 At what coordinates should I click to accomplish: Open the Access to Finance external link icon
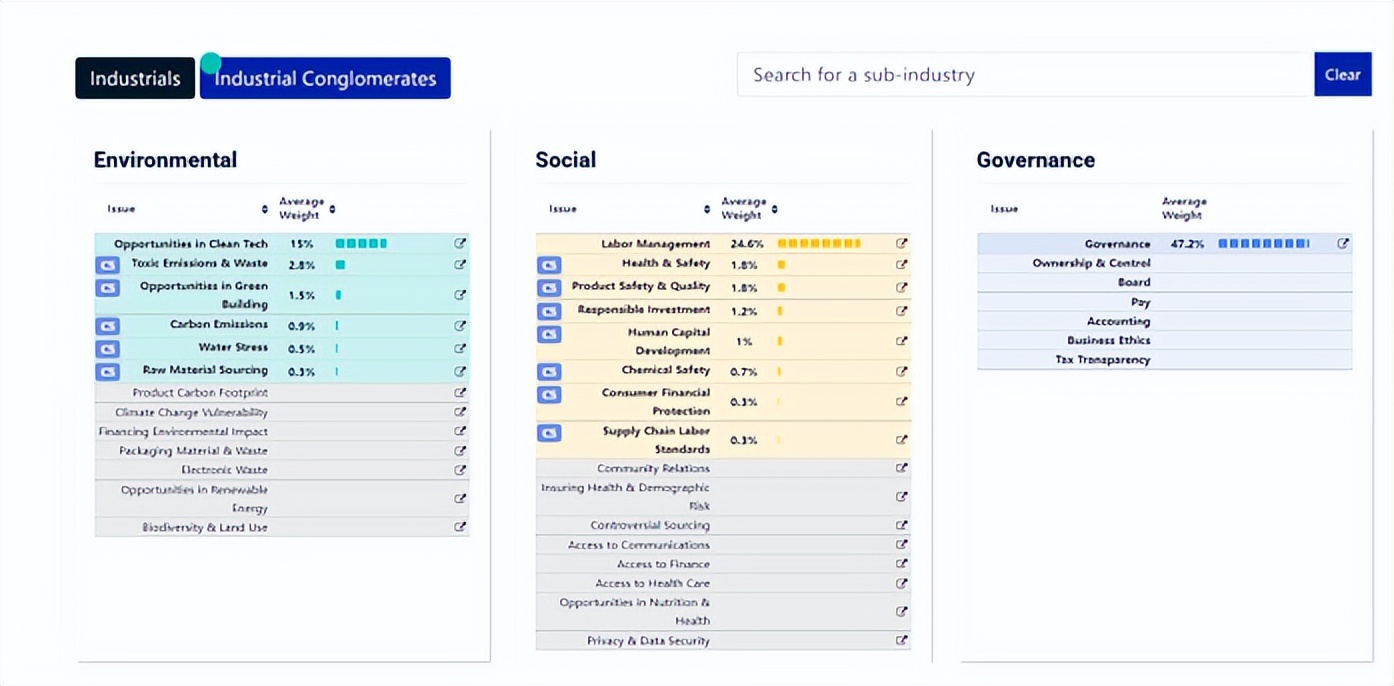pos(901,564)
